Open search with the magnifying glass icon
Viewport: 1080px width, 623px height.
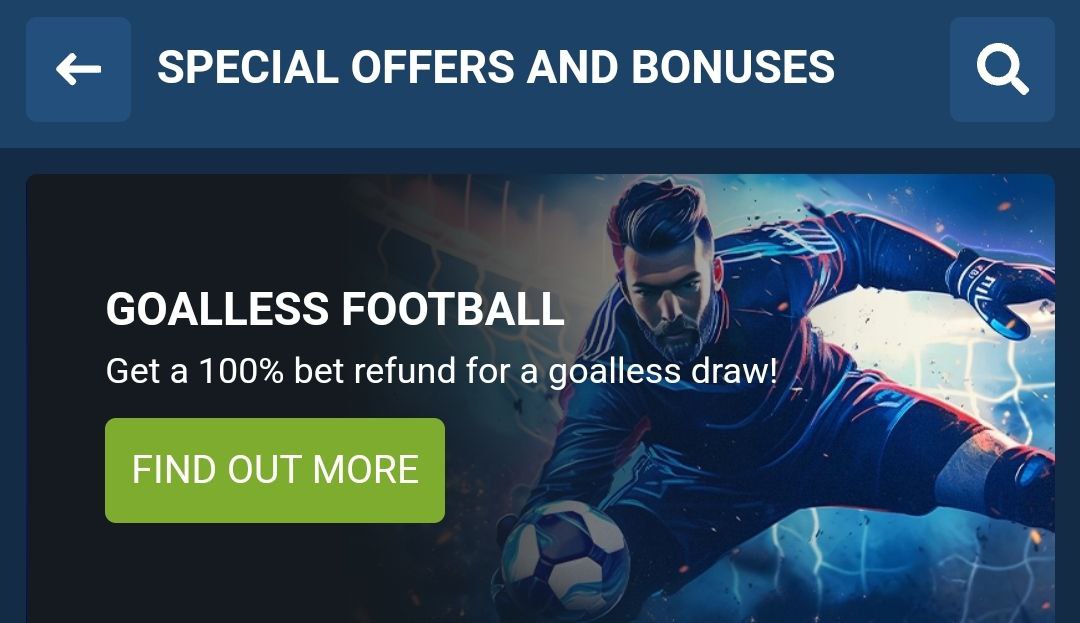(1002, 70)
